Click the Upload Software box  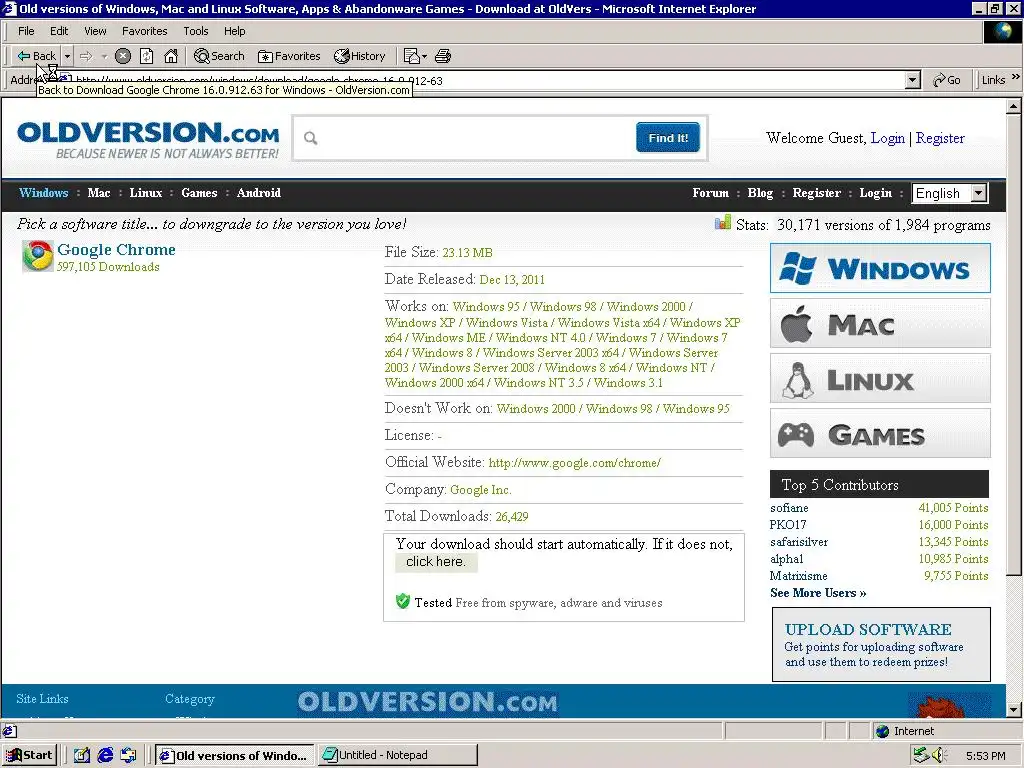pos(881,645)
